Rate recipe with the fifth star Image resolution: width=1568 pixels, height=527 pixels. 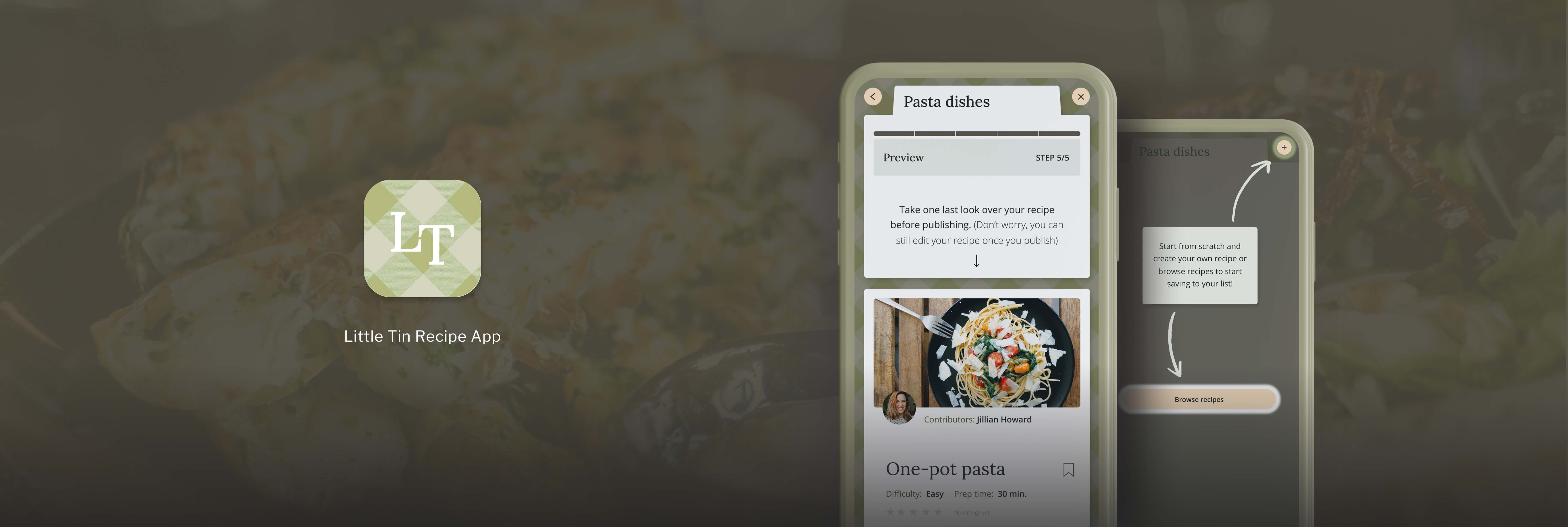pos(938,512)
